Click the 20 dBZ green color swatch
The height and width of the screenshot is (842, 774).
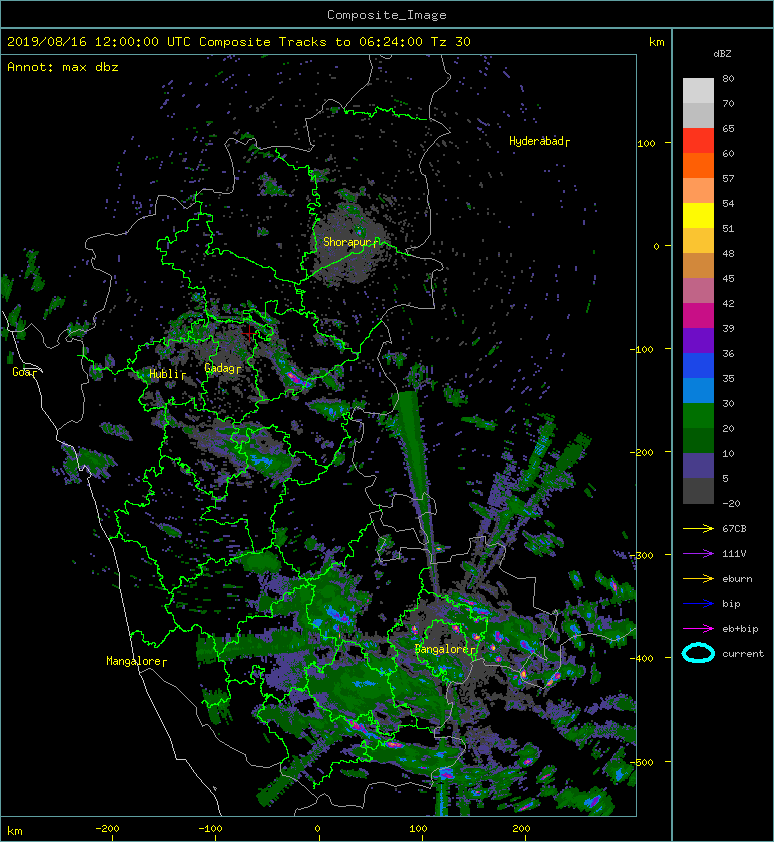click(x=698, y=441)
